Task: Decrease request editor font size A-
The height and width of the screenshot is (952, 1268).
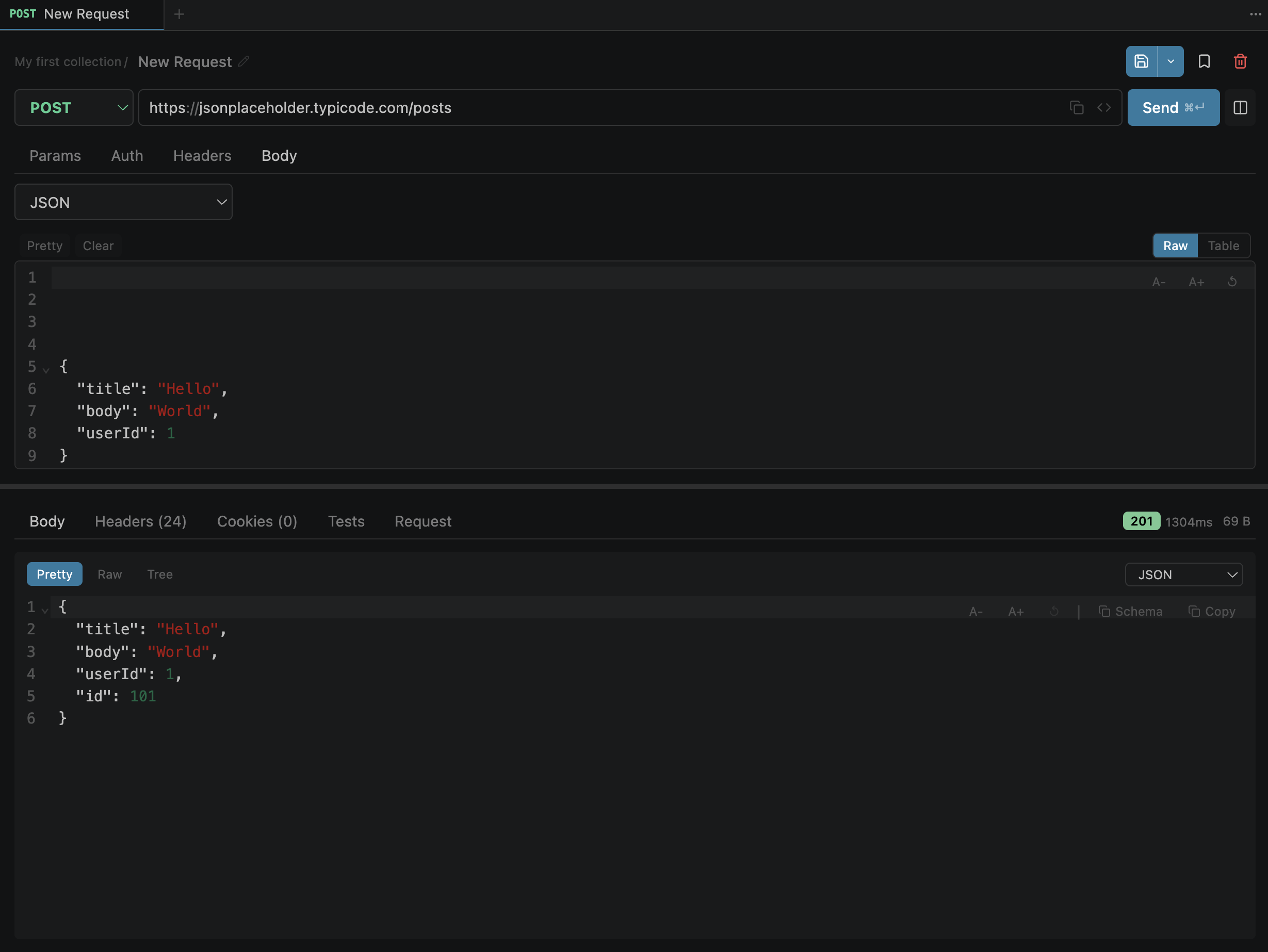Action: (1159, 282)
